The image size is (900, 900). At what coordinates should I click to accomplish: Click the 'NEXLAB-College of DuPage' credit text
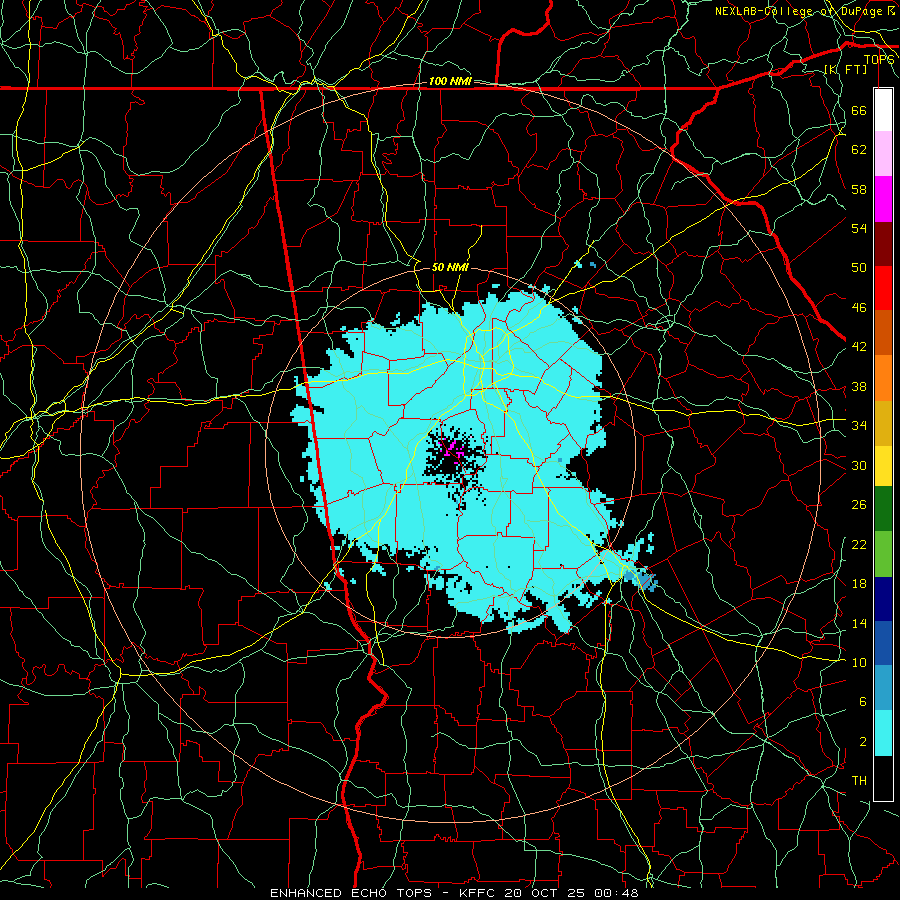coord(798,11)
